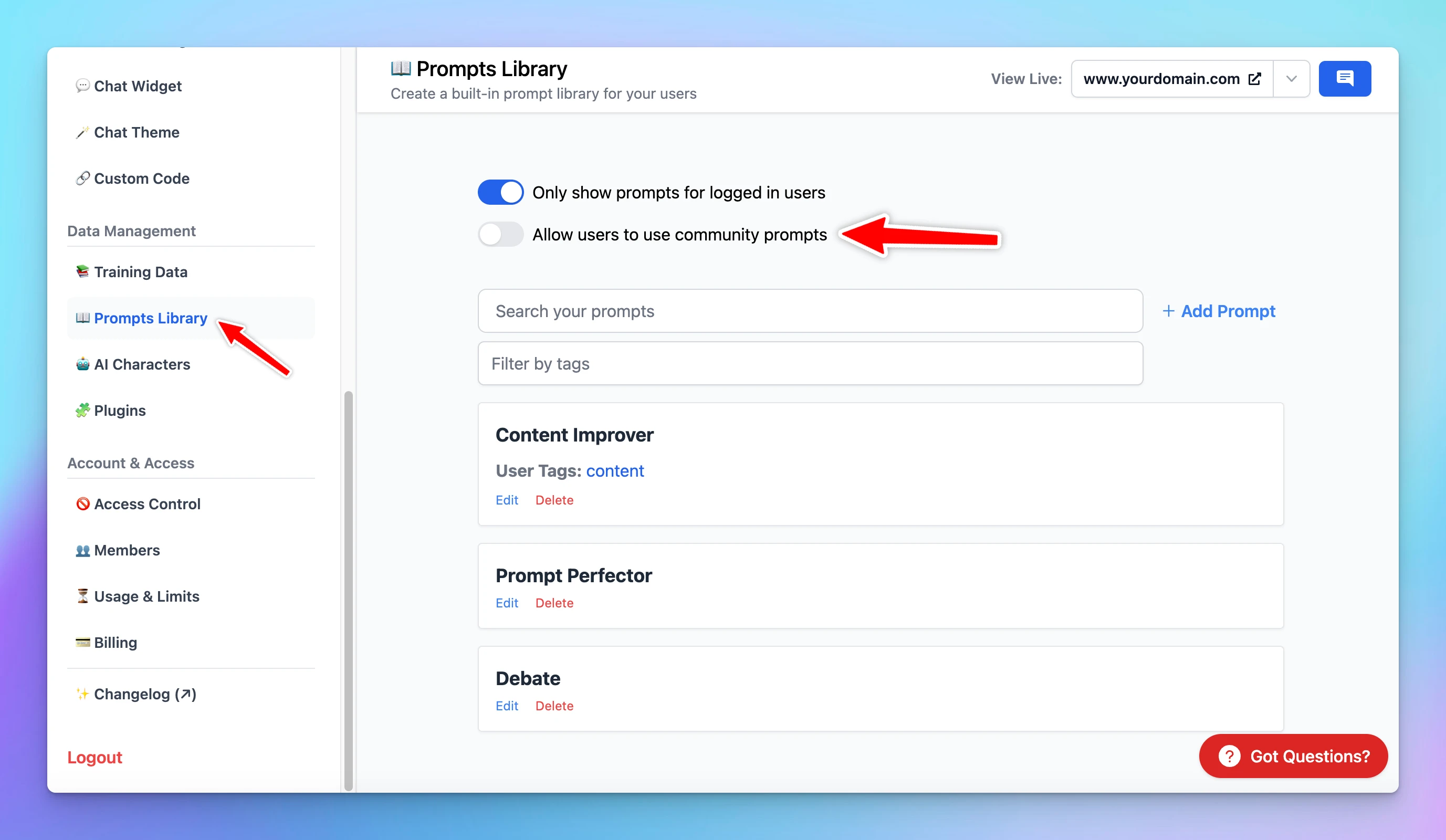Image resolution: width=1446 pixels, height=840 pixels.
Task: Click the external link icon beside www.yourdomain.com
Action: tap(1255, 79)
